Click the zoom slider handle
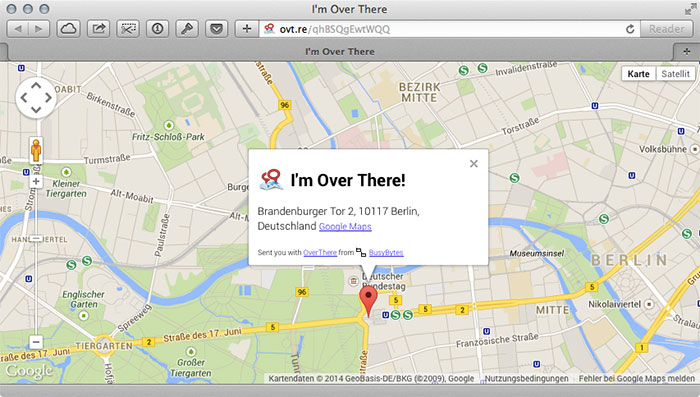This screenshot has height=397, width=700. pos(36,238)
